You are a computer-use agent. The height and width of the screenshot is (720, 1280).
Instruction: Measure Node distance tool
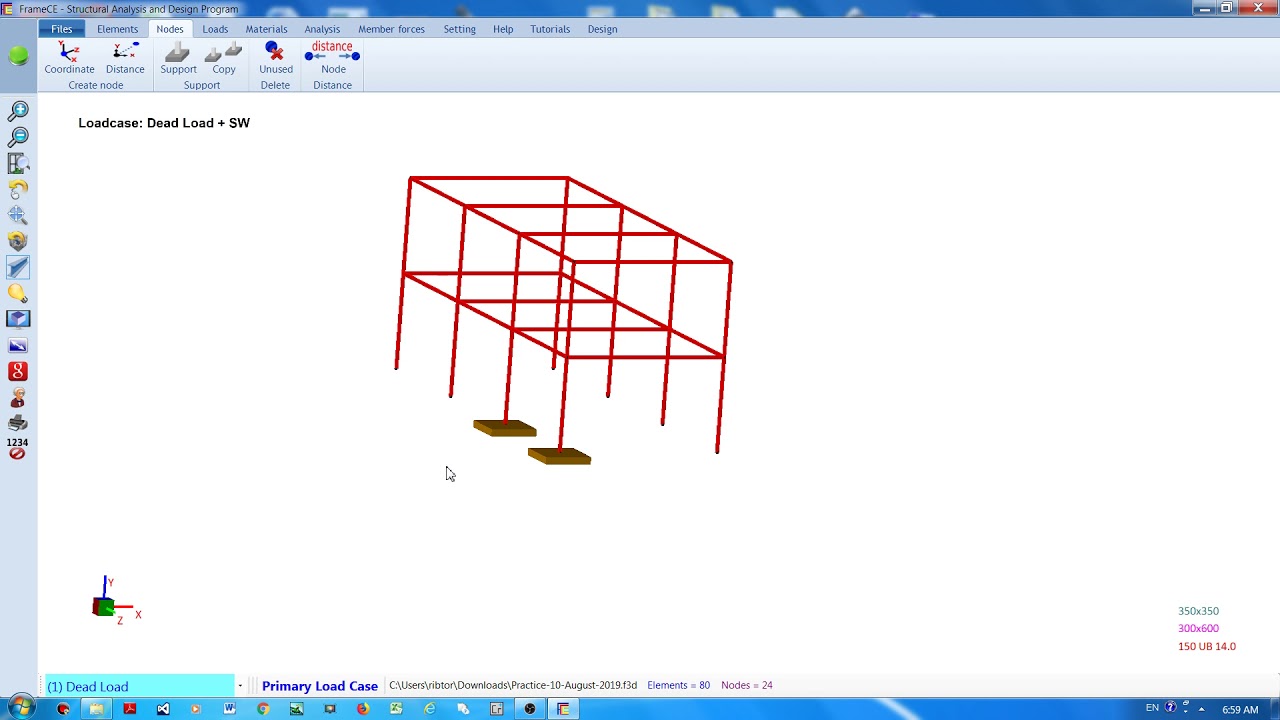[x=333, y=59]
